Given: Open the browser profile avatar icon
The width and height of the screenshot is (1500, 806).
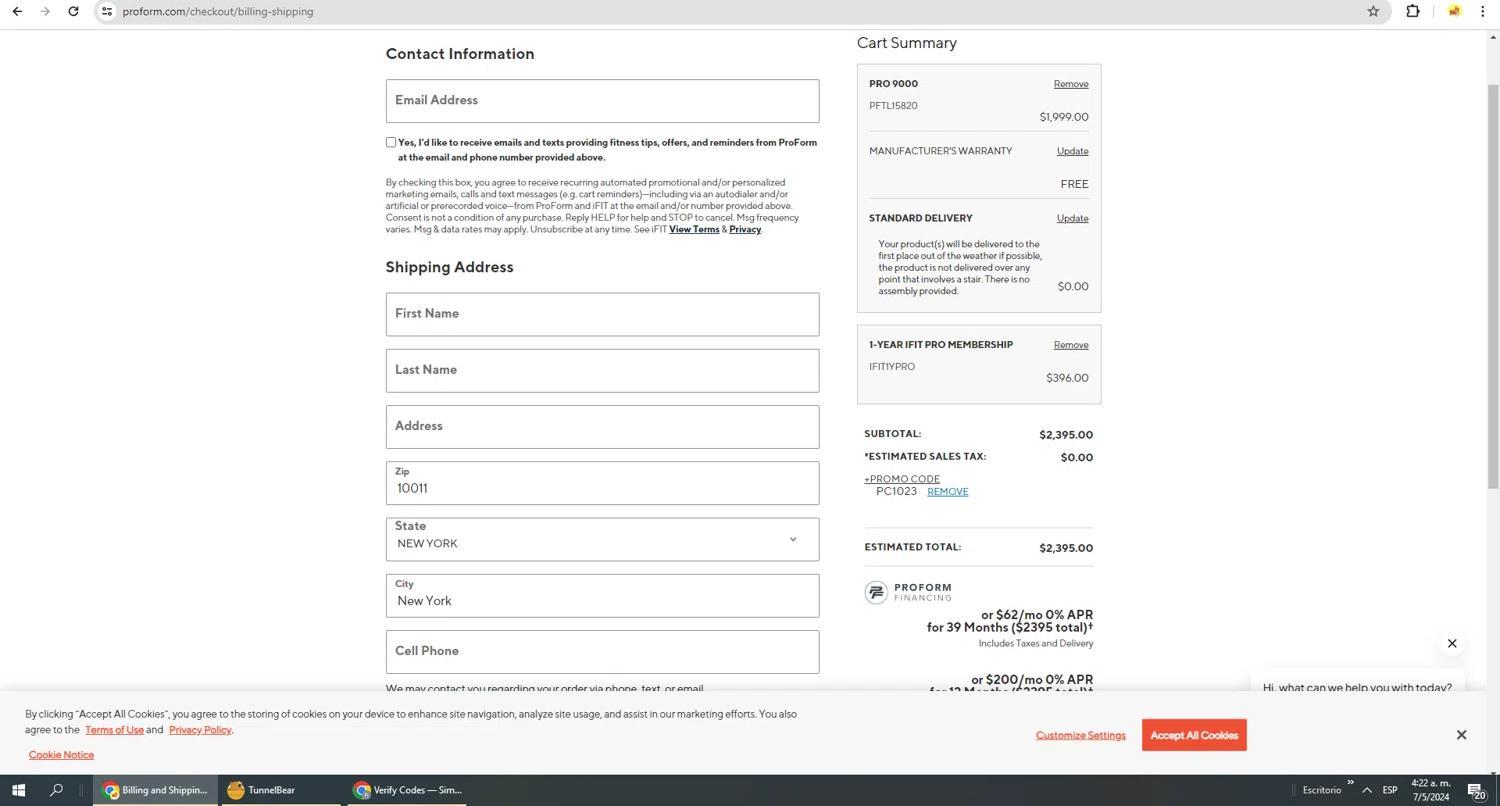Looking at the screenshot, I should [1454, 11].
